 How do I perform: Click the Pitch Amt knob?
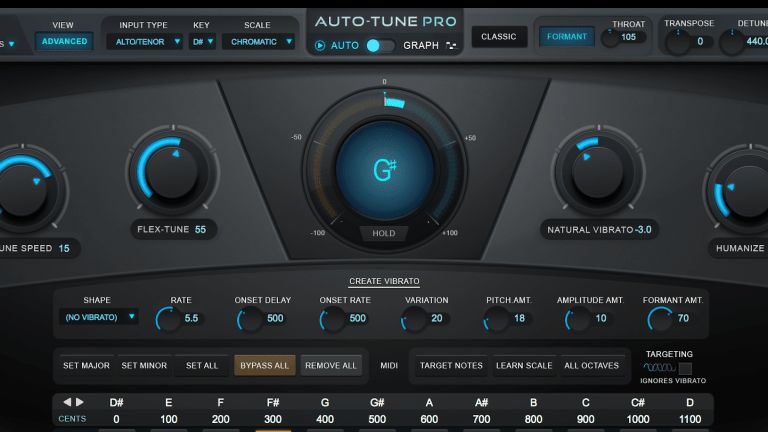click(x=495, y=319)
